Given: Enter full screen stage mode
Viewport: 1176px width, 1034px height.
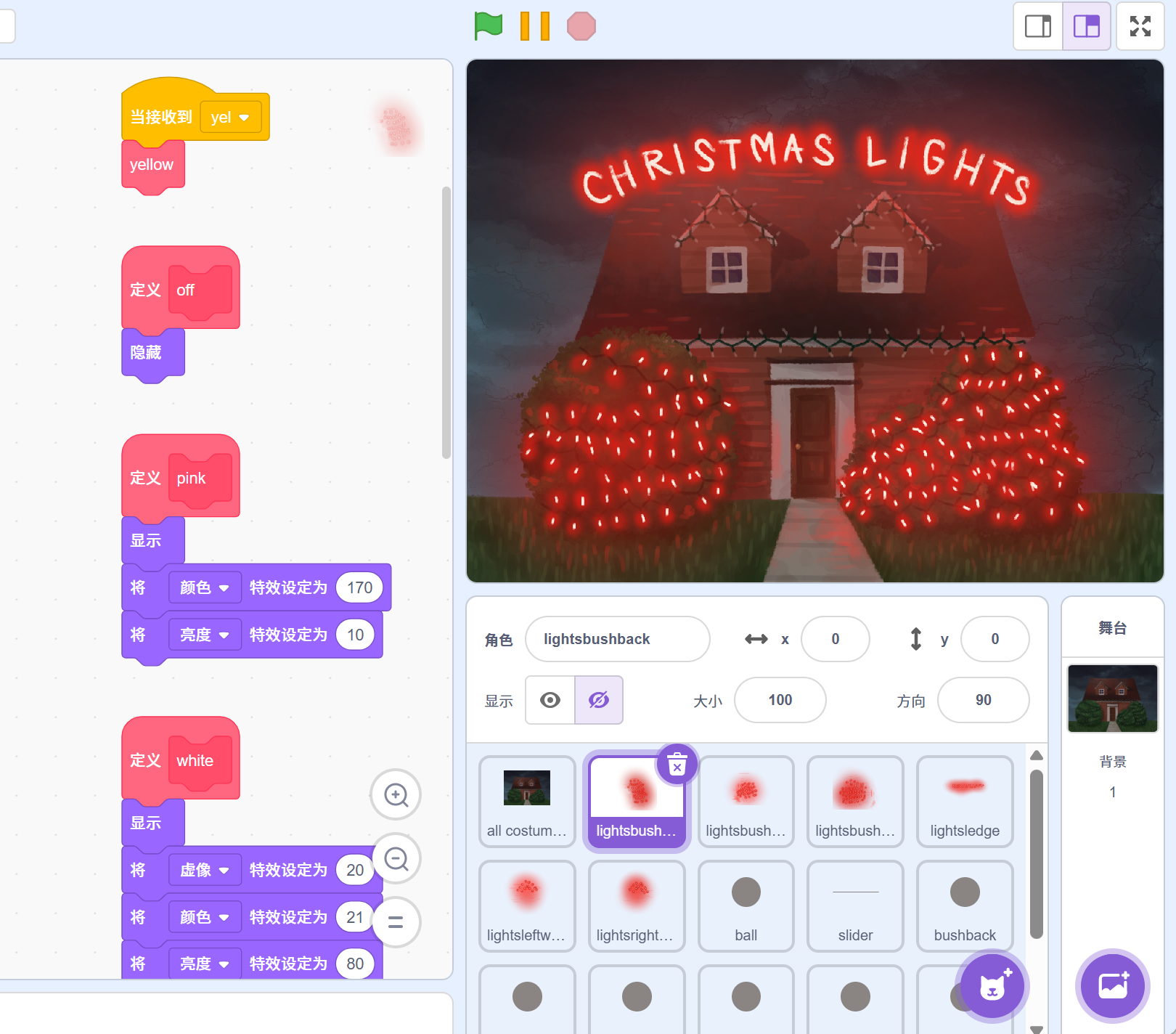Looking at the screenshot, I should pyautogui.click(x=1140, y=26).
